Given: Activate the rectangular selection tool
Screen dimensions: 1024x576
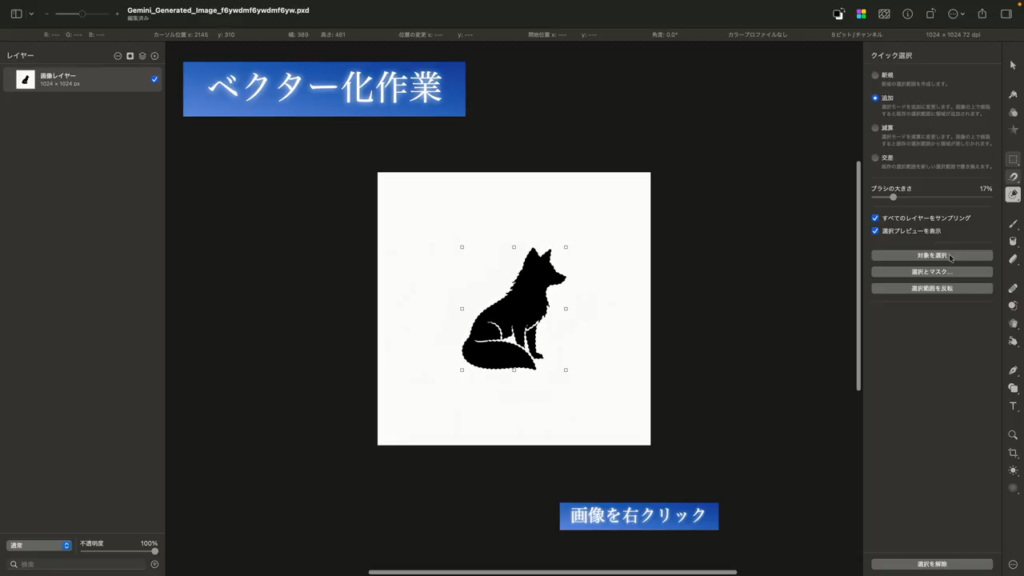Looking at the screenshot, I should 1013,159.
